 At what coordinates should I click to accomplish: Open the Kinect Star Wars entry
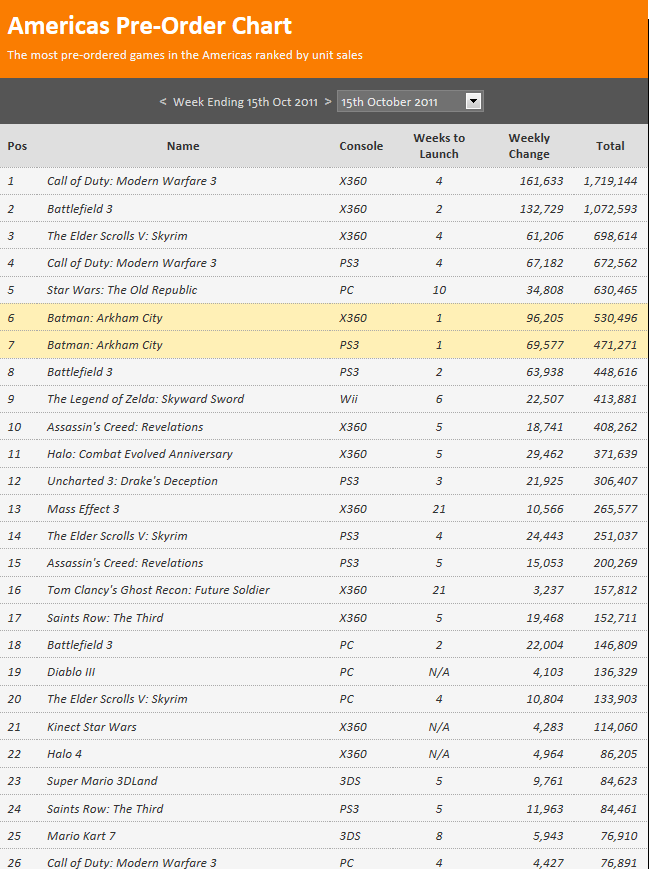point(92,727)
